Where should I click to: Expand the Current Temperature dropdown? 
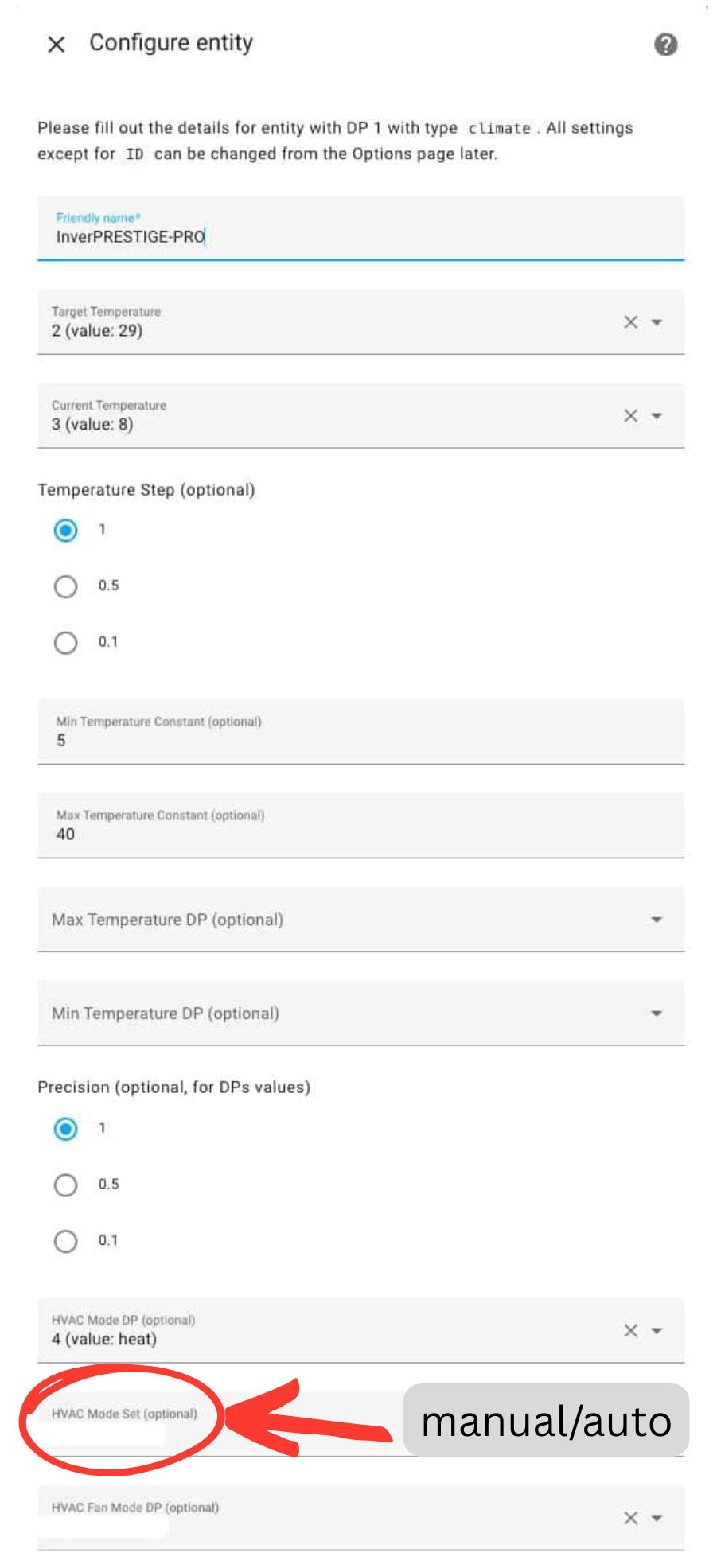point(657,416)
